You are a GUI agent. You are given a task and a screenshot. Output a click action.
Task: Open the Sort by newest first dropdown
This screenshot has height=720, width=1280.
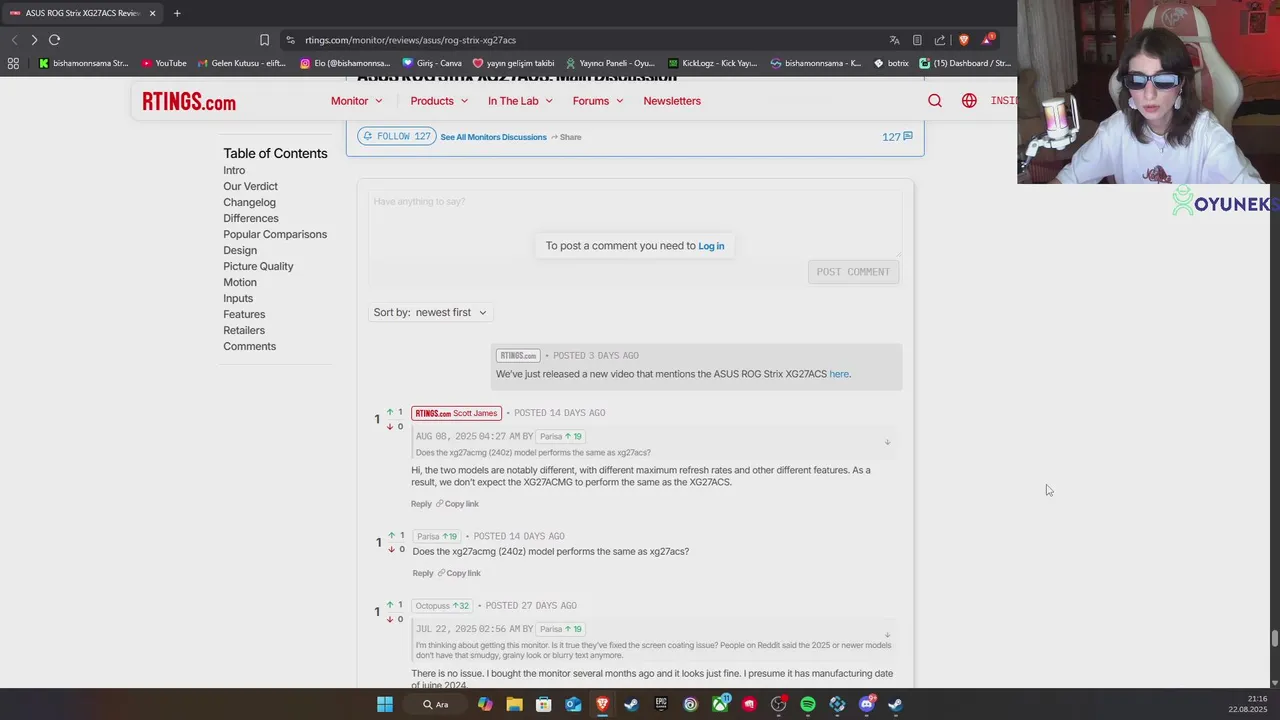430,312
